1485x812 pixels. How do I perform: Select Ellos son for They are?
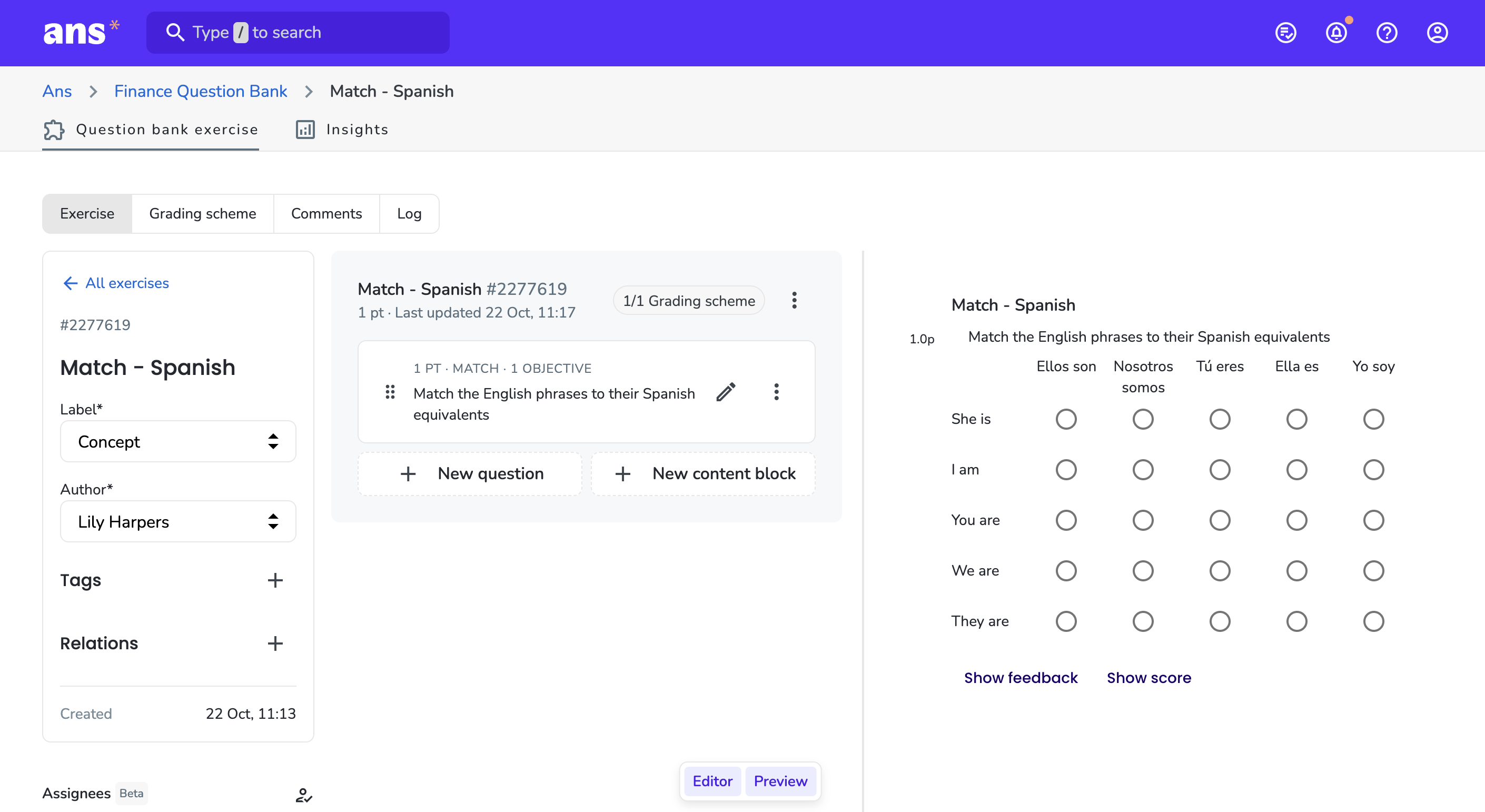(1066, 621)
